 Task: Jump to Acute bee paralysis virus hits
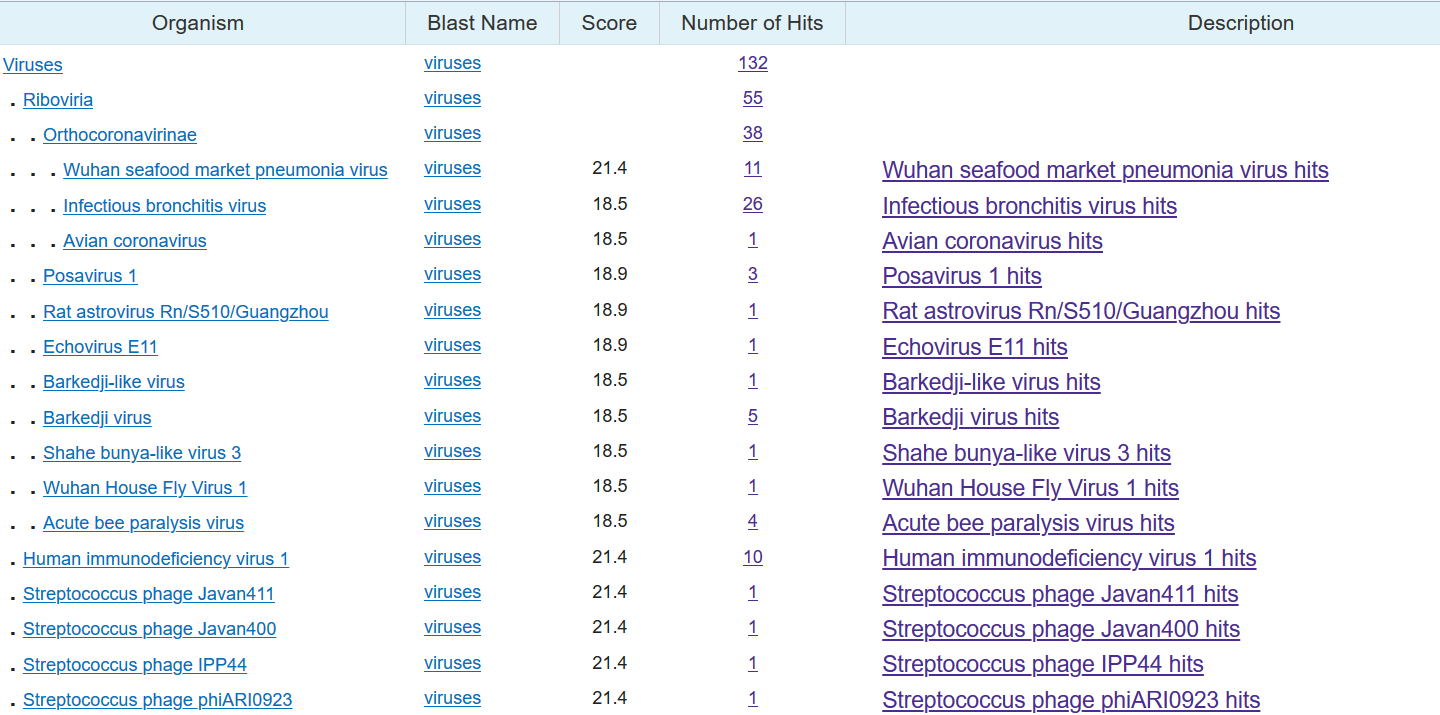pos(1028,523)
